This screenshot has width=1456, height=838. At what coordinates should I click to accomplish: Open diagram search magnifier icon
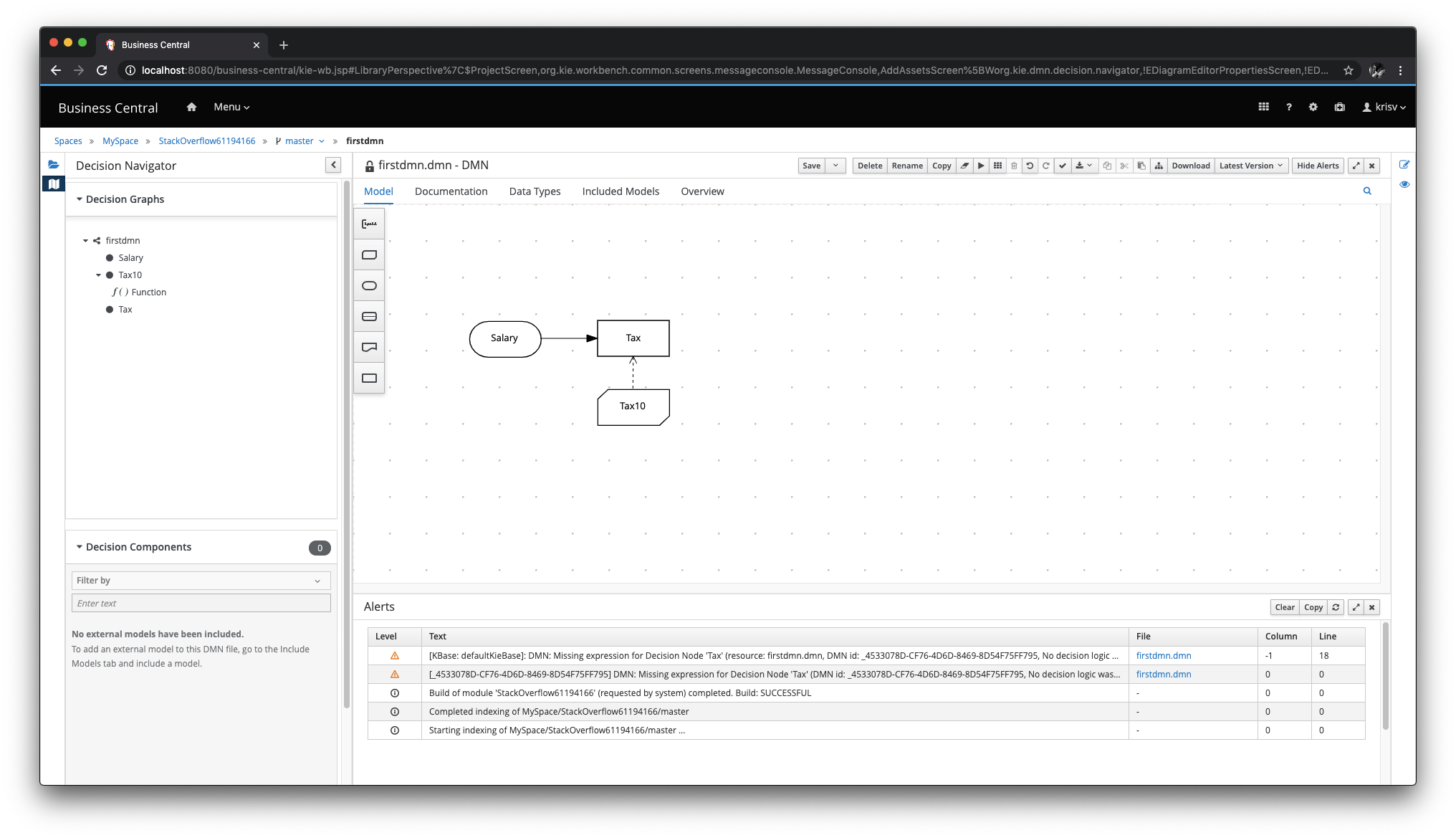pos(1367,191)
